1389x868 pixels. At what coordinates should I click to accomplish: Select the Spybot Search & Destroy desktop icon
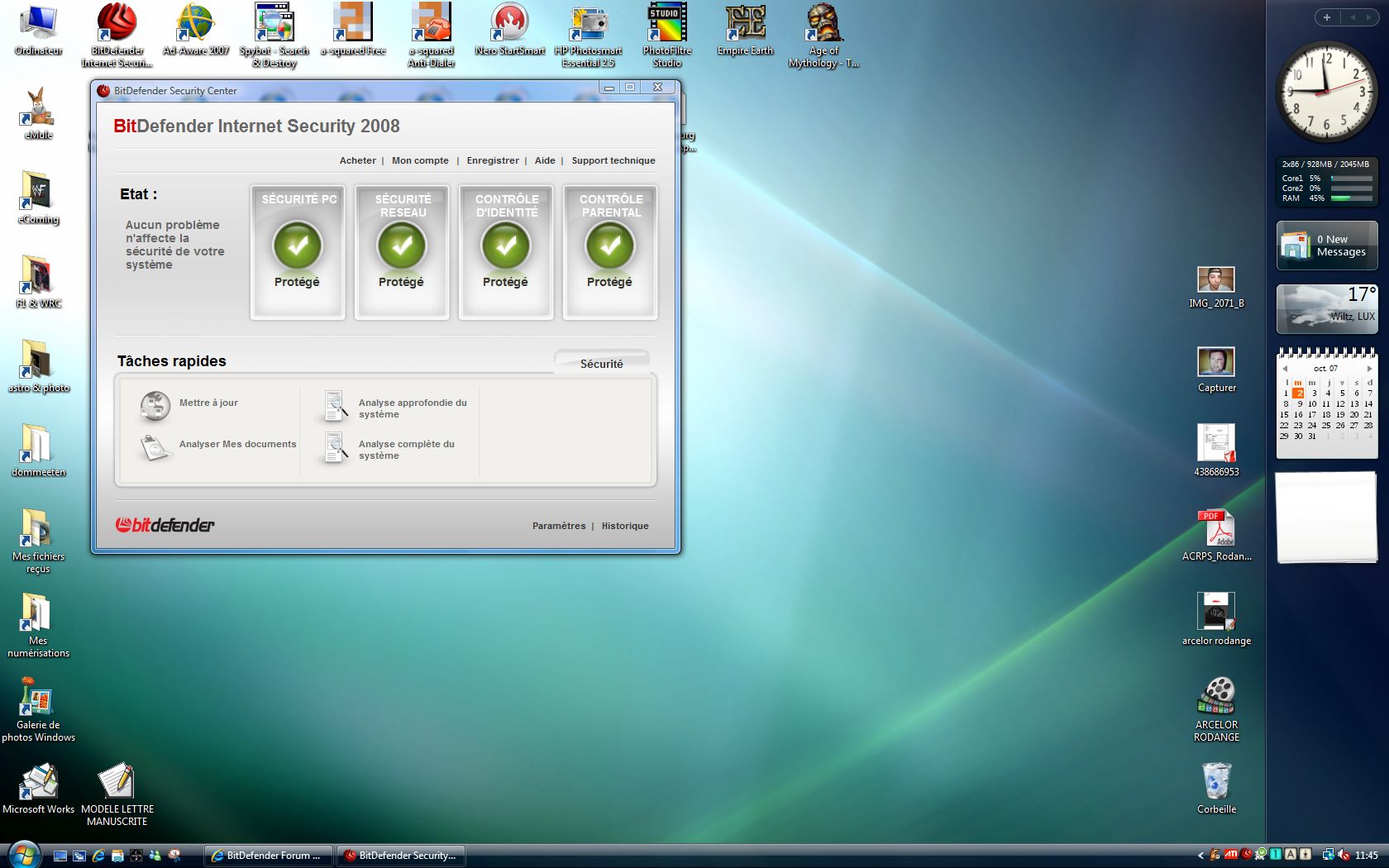point(274,35)
